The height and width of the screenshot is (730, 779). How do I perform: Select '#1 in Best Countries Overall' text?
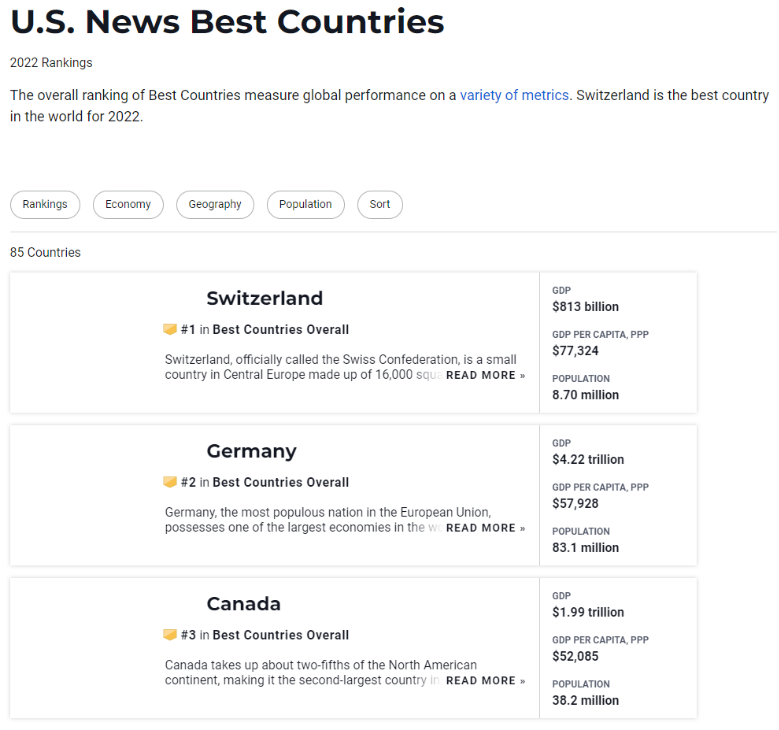point(265,329)
